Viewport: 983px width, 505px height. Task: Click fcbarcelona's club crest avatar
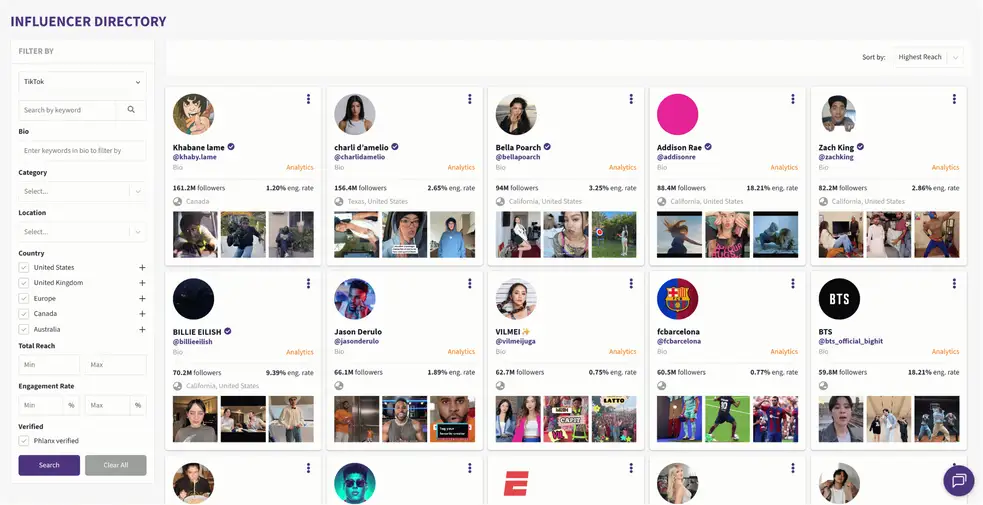coord(677,299)
